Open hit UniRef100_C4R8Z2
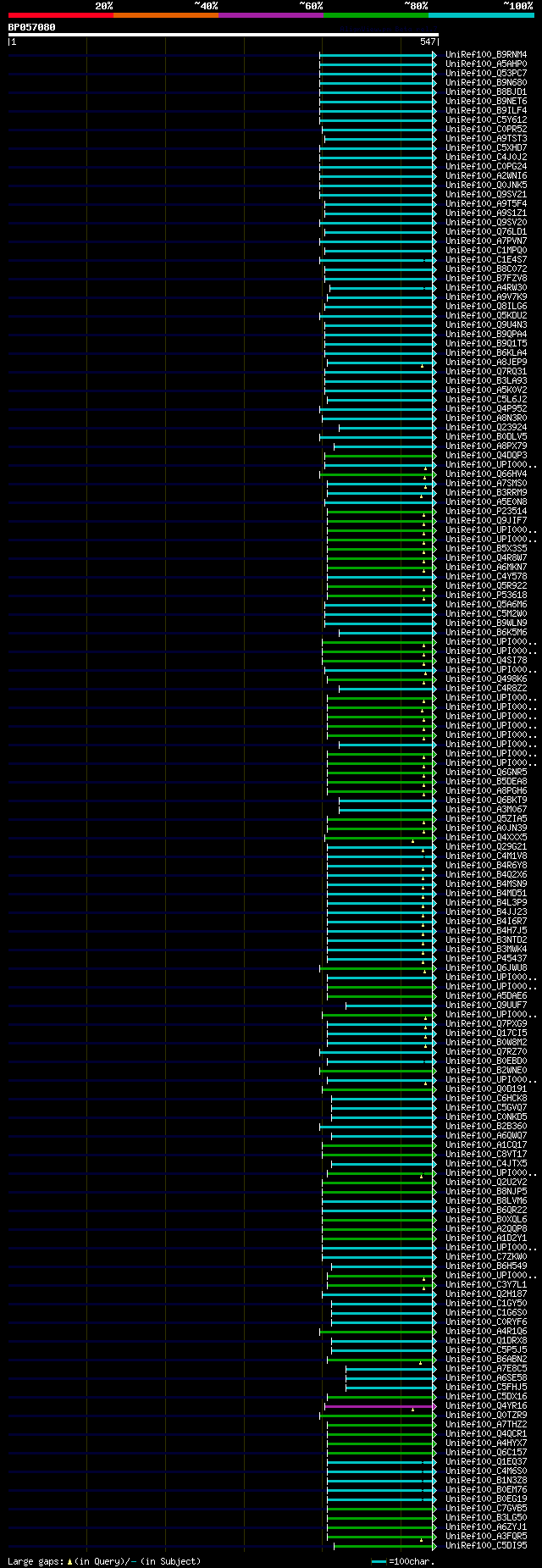The height and width of the screenshot is (1568, 542). pos(486,688)
